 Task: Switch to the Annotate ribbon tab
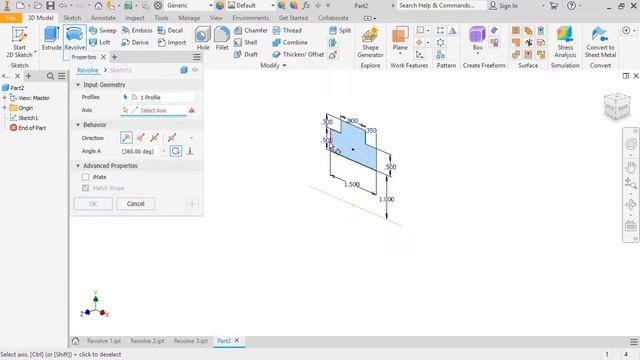coord(103,18)
